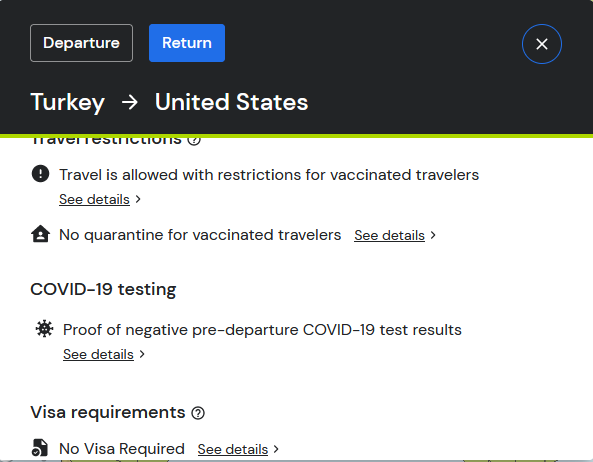The image size is (593, 462).
Task: Click the visa document icon
Action: [x=40, y=448]
